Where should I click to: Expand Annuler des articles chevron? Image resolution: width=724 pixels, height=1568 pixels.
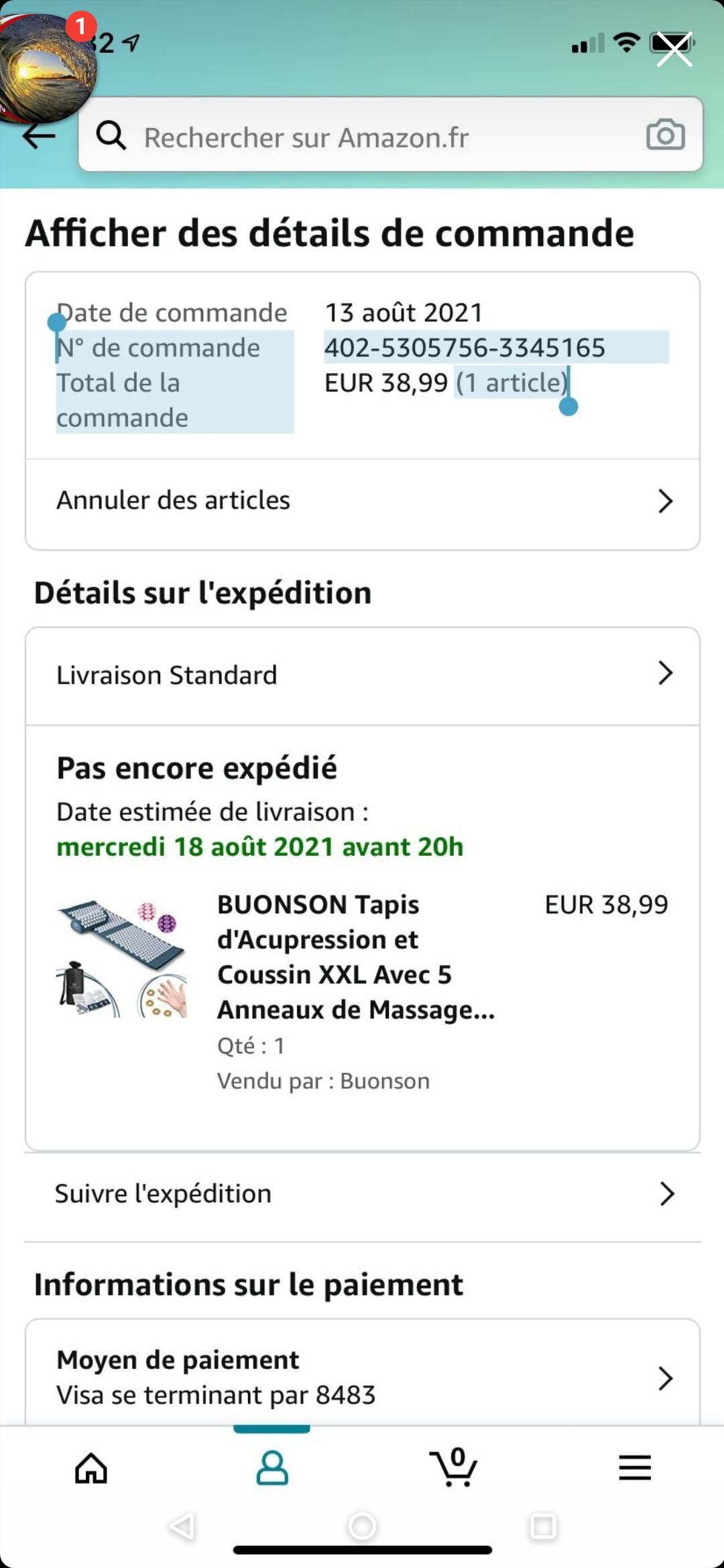[665, 501]
